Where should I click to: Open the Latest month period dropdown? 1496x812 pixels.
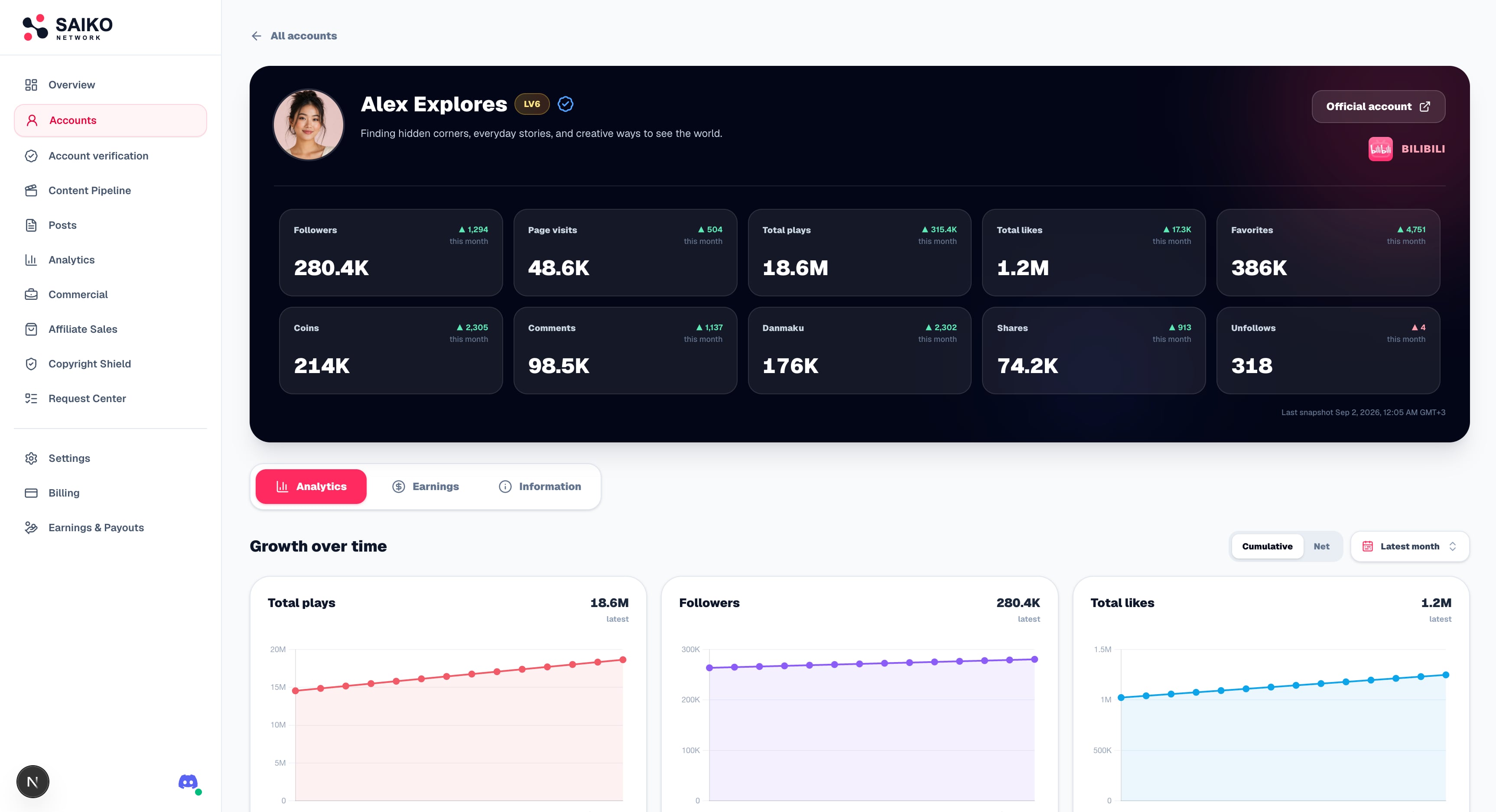click(1409, 546)
